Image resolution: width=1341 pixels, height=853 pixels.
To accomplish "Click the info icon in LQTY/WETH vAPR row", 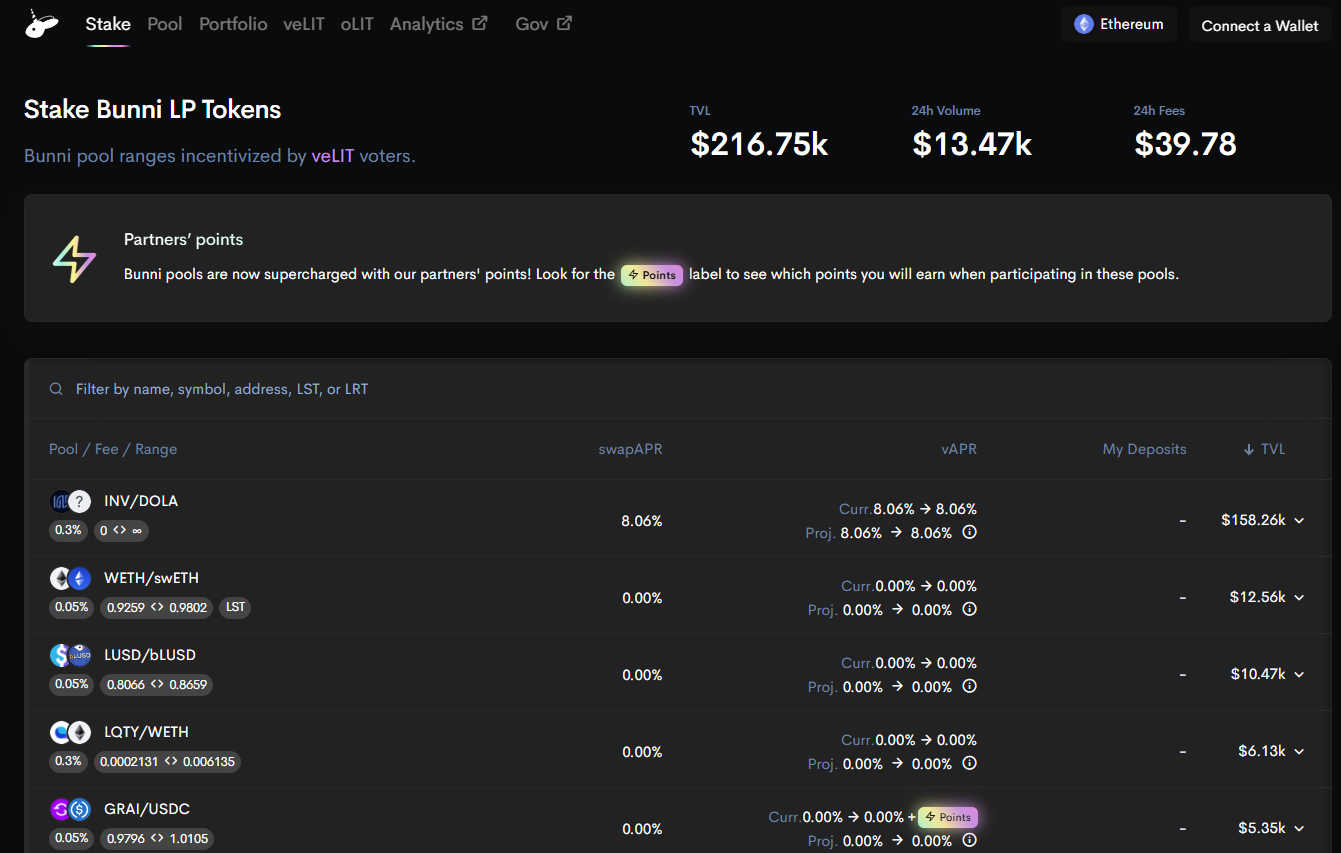I will (x=969, y=764).
